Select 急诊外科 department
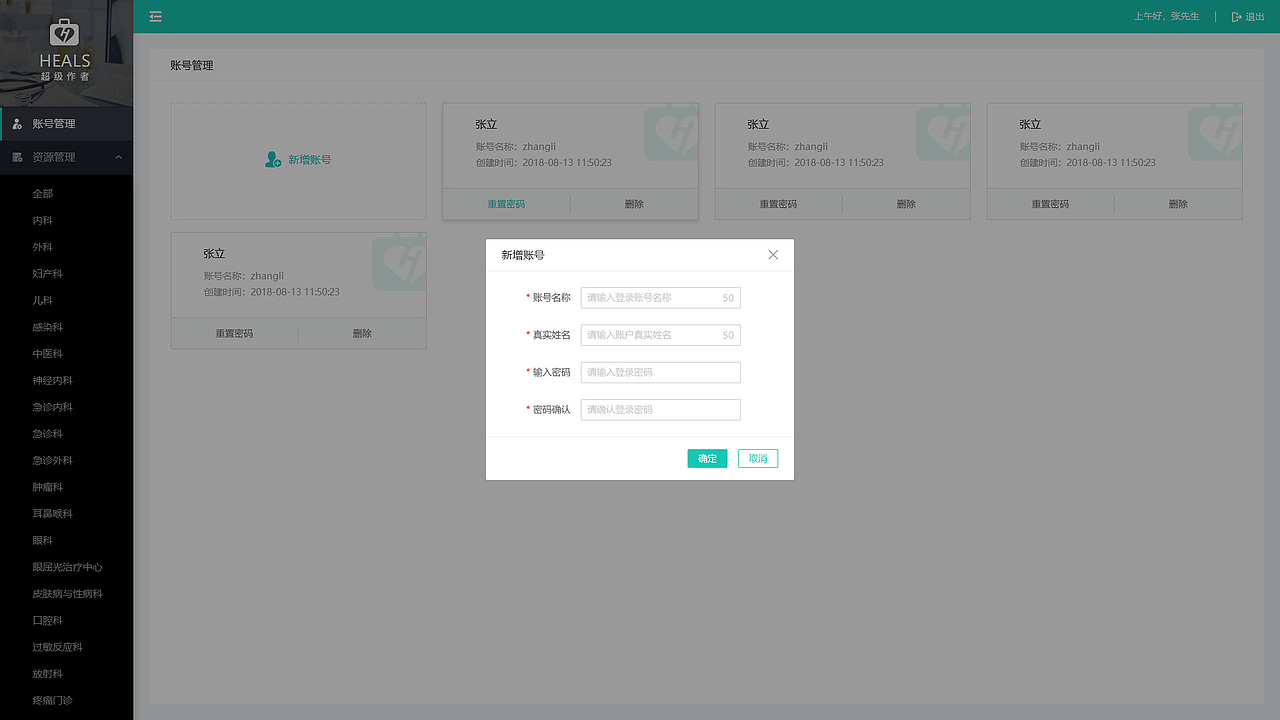1280x720 pixels. point(53,460)
